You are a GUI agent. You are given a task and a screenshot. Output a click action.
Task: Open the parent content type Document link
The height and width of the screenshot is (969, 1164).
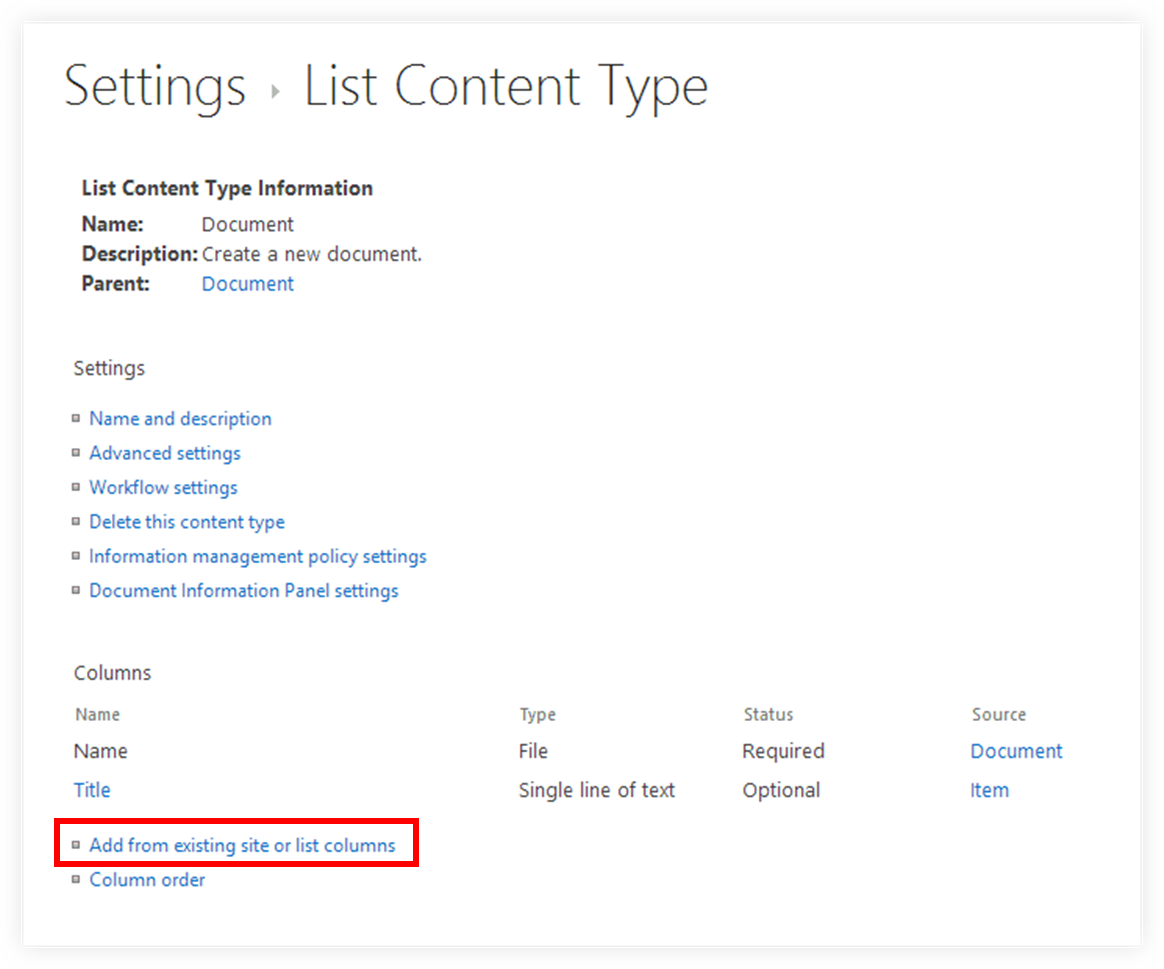(247, 284)
